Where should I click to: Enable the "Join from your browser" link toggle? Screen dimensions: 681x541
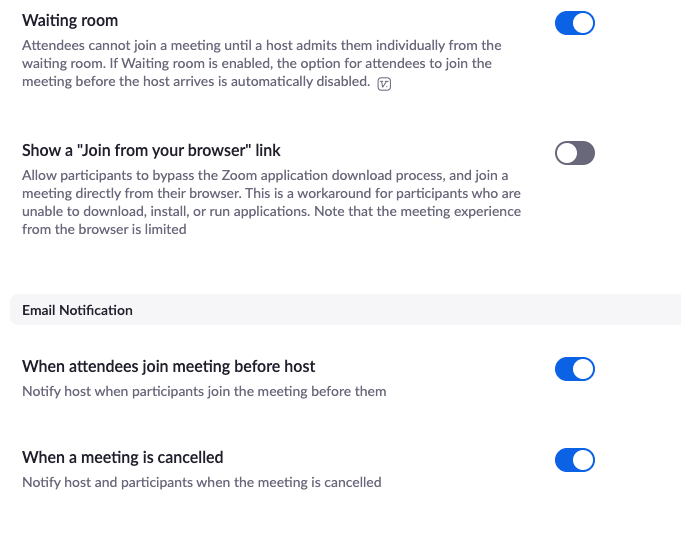pos(575,153)
